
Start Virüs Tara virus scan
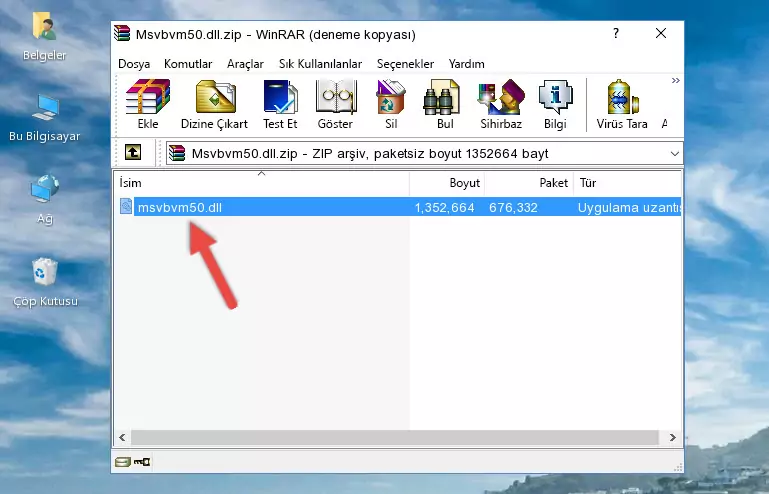click(x=622, y=104)
